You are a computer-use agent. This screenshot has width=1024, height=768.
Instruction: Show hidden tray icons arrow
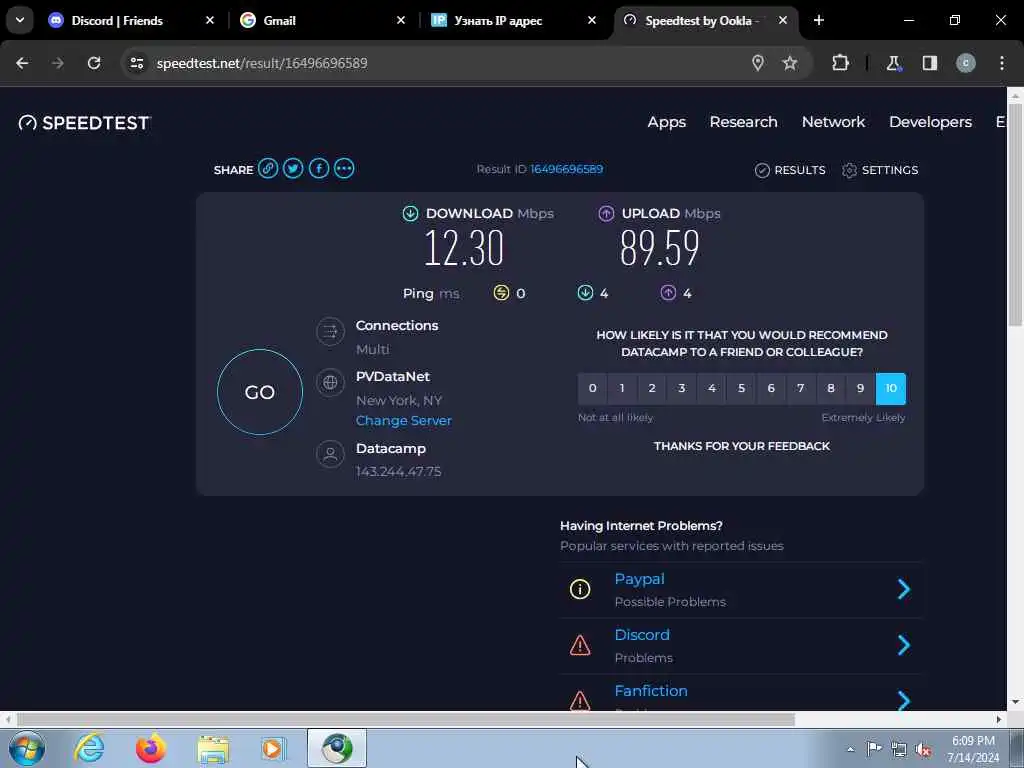[x=850, y=749]
